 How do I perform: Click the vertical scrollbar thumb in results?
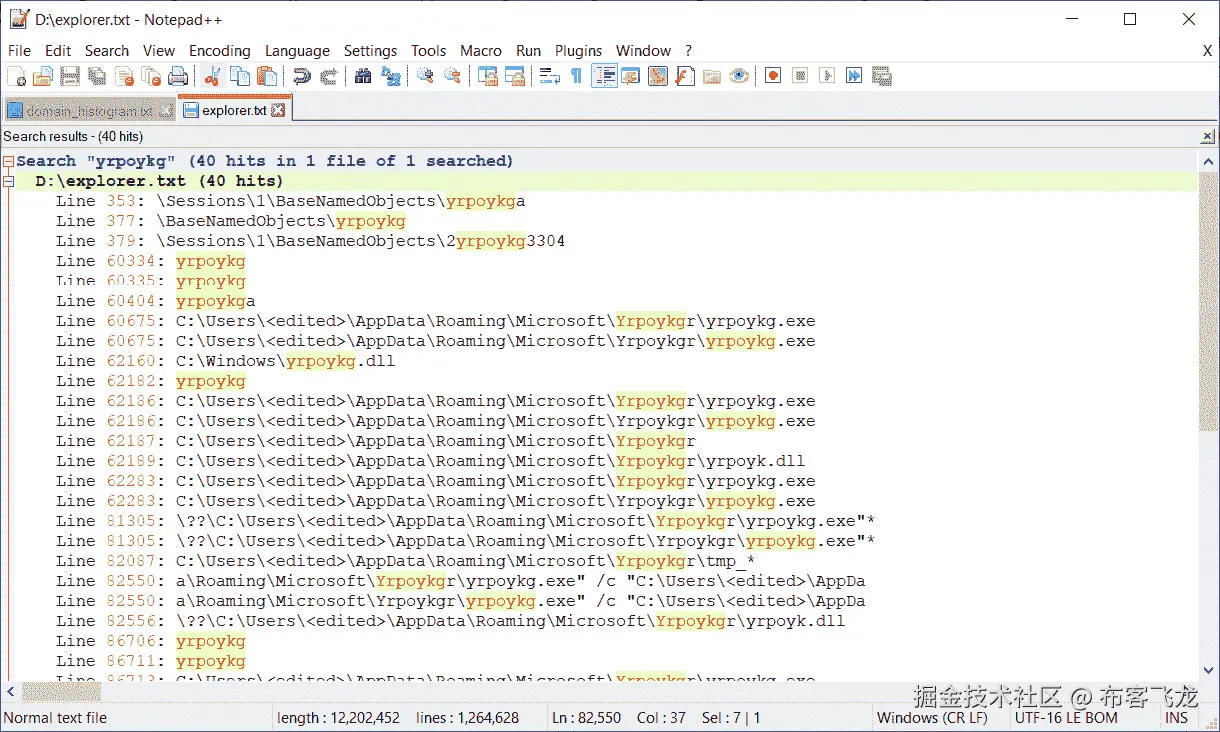[x=1208, y=302]
